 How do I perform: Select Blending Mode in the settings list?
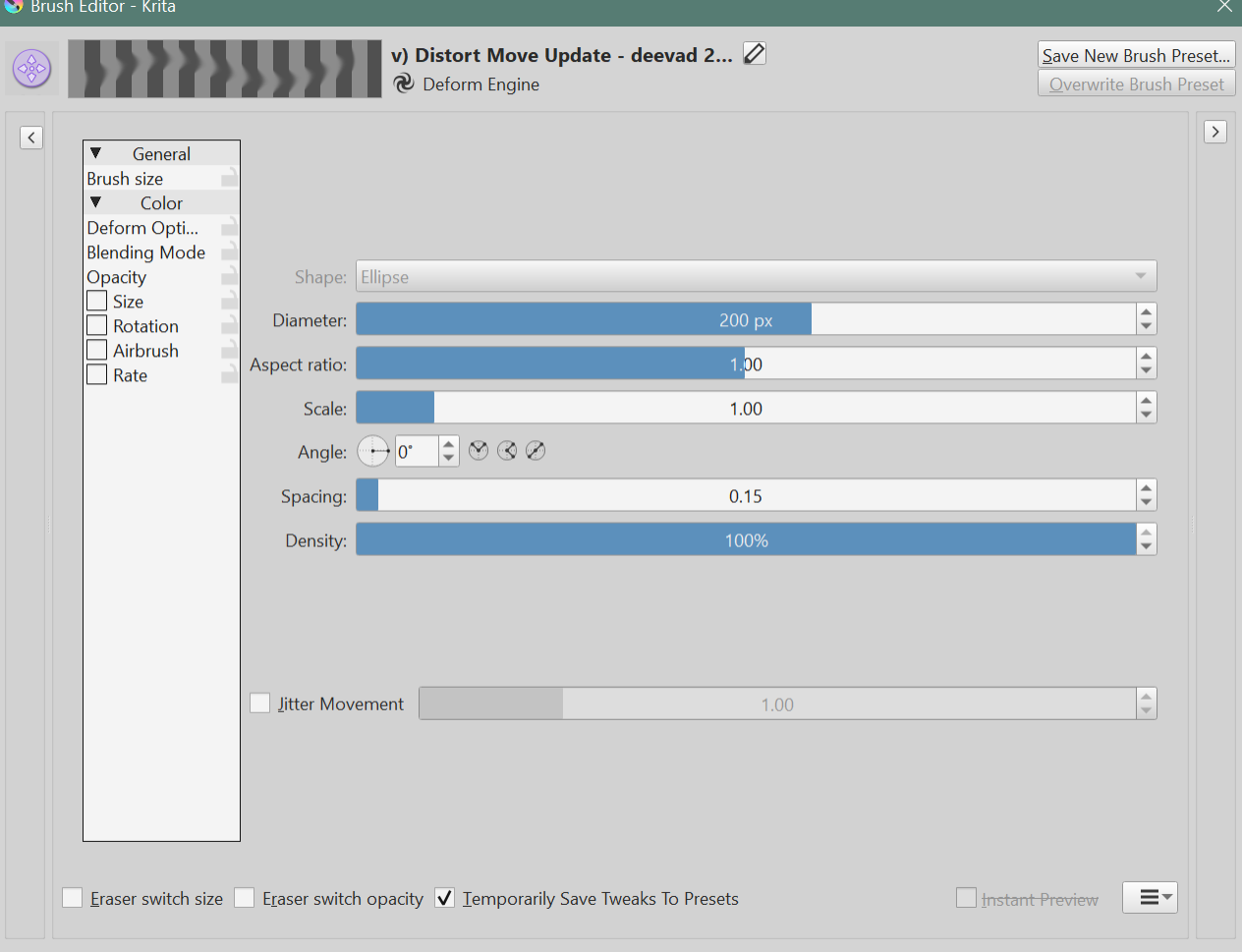pos(146,252)
